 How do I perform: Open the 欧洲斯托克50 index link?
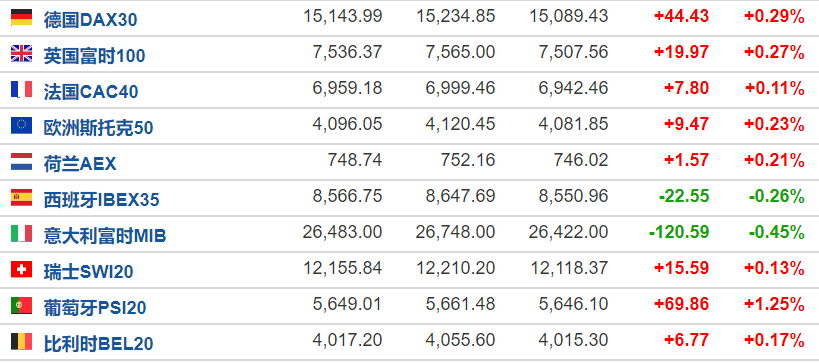click(x=98, y=128)
